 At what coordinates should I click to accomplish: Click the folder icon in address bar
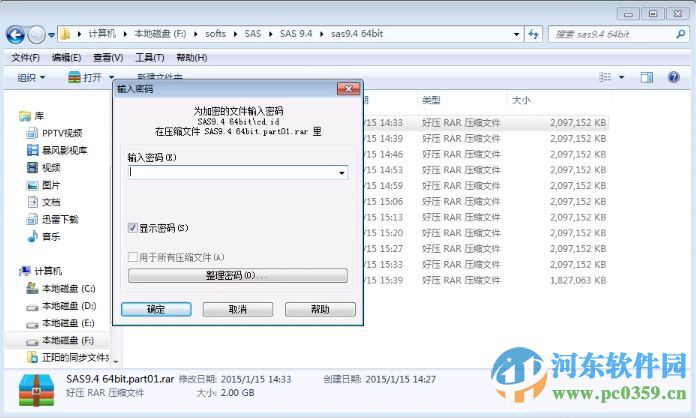[x=65, y=34]
